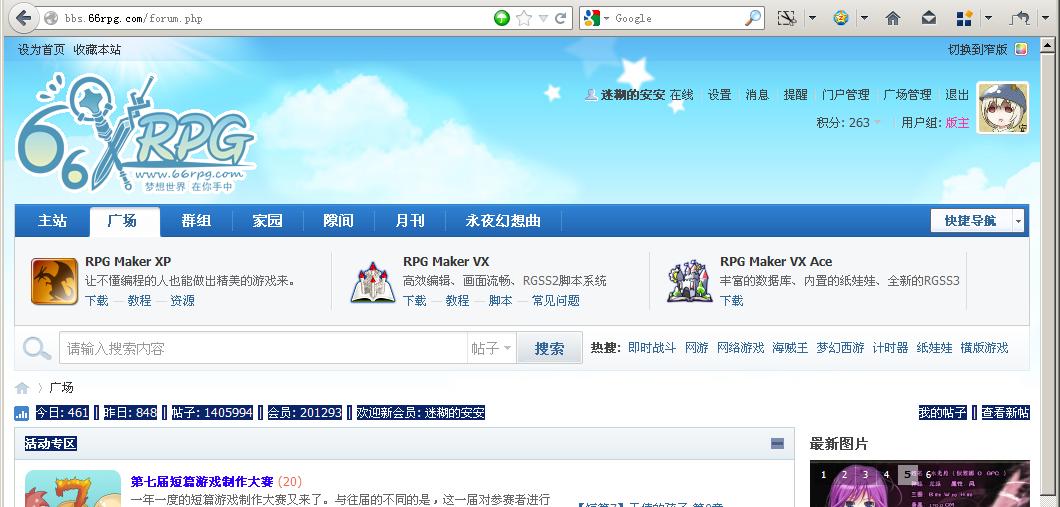
Task: Select 主站 navigation tab
Action: 52,220
